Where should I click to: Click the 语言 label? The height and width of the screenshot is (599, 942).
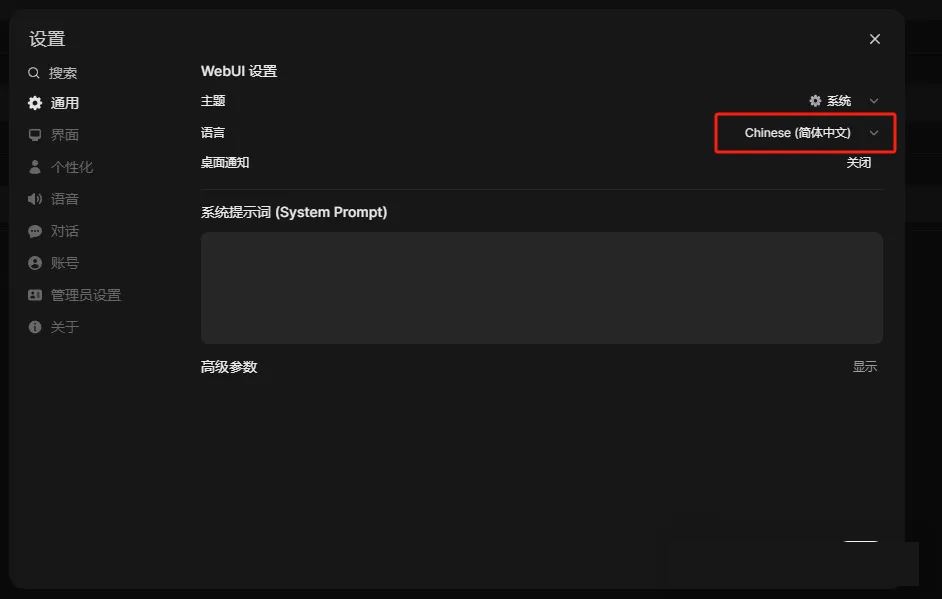(213, 133)
